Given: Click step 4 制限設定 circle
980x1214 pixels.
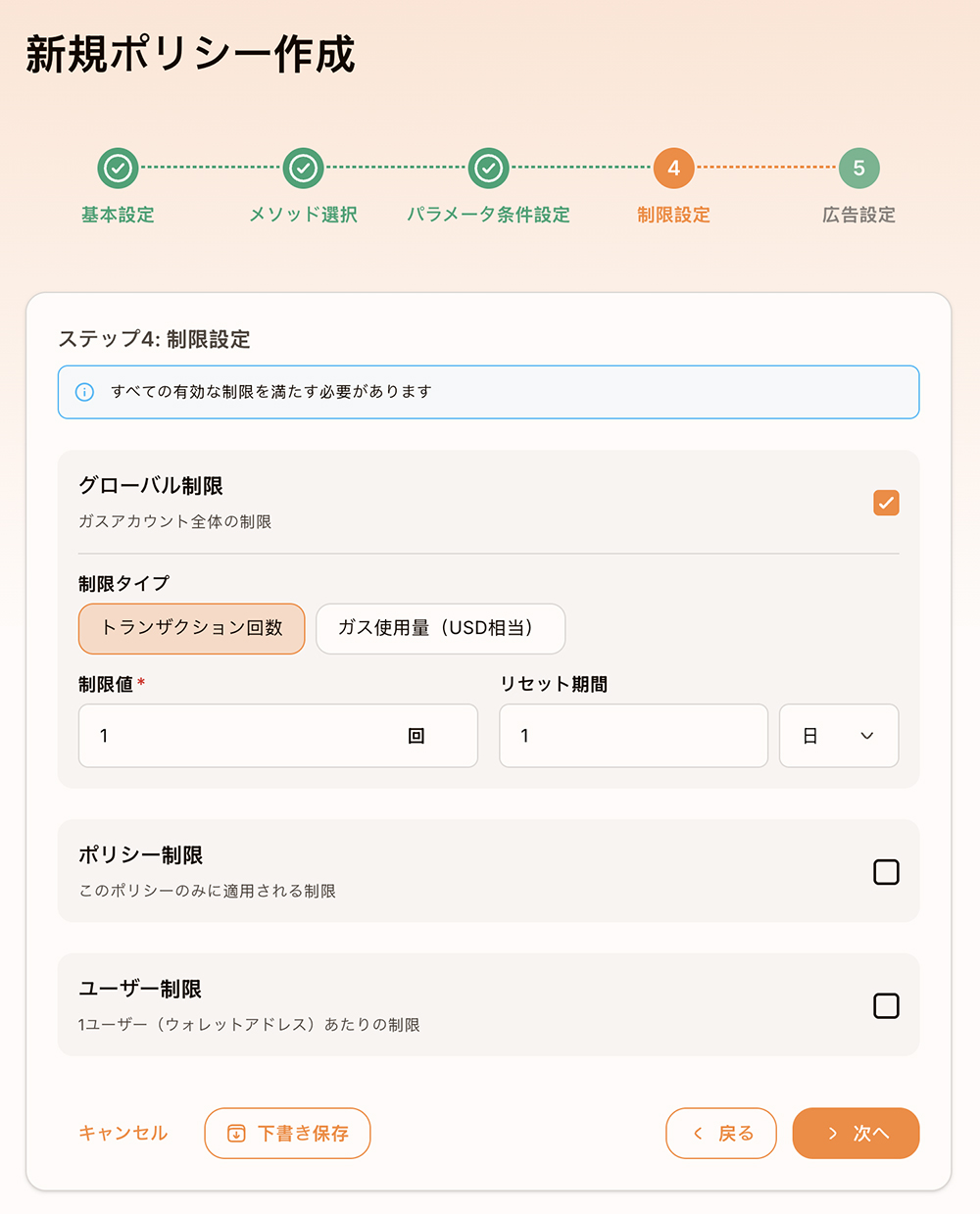Looking at the screenshot, I should 673,169.
